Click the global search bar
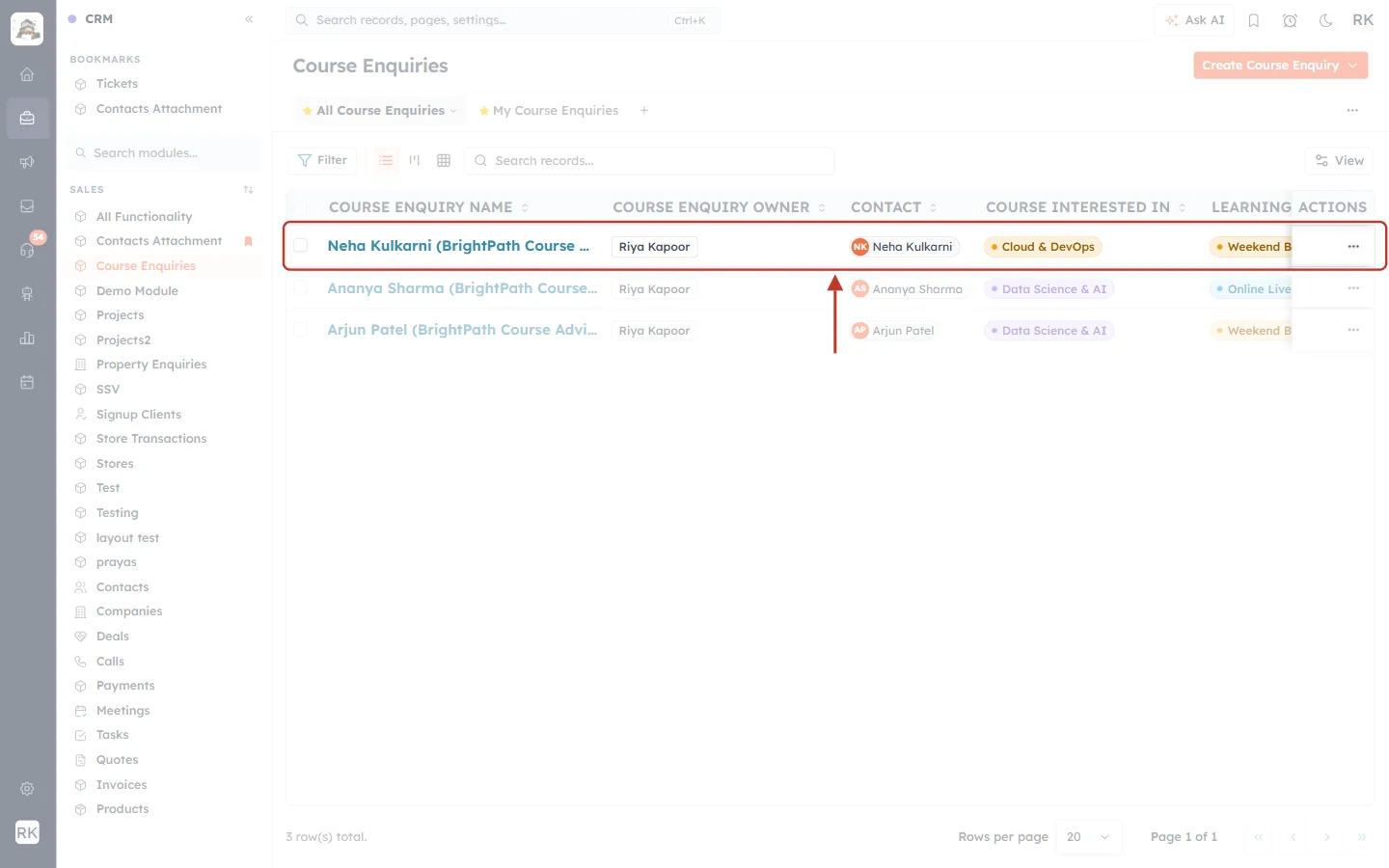 coord(503,20)
